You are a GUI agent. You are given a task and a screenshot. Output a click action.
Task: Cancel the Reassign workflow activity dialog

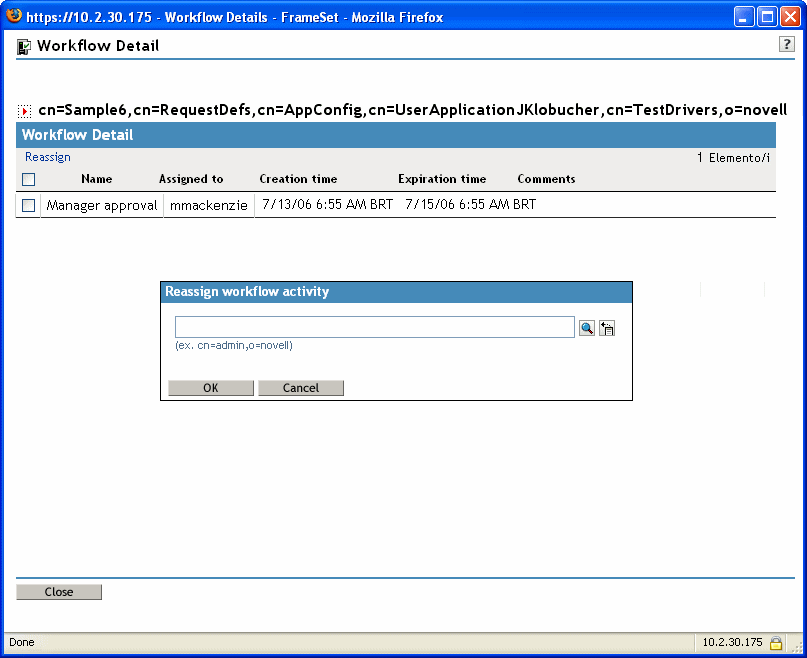pos(301,388)
